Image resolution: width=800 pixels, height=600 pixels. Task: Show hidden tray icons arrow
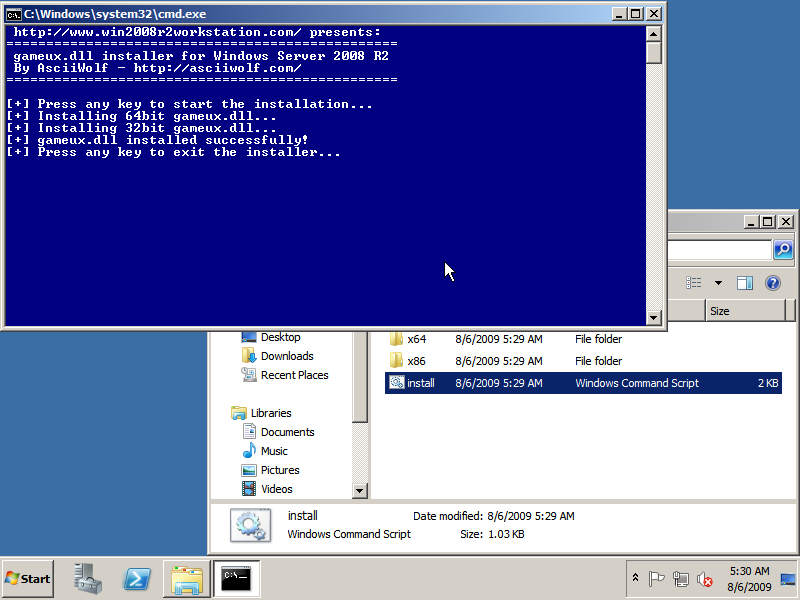coord(635,578)
